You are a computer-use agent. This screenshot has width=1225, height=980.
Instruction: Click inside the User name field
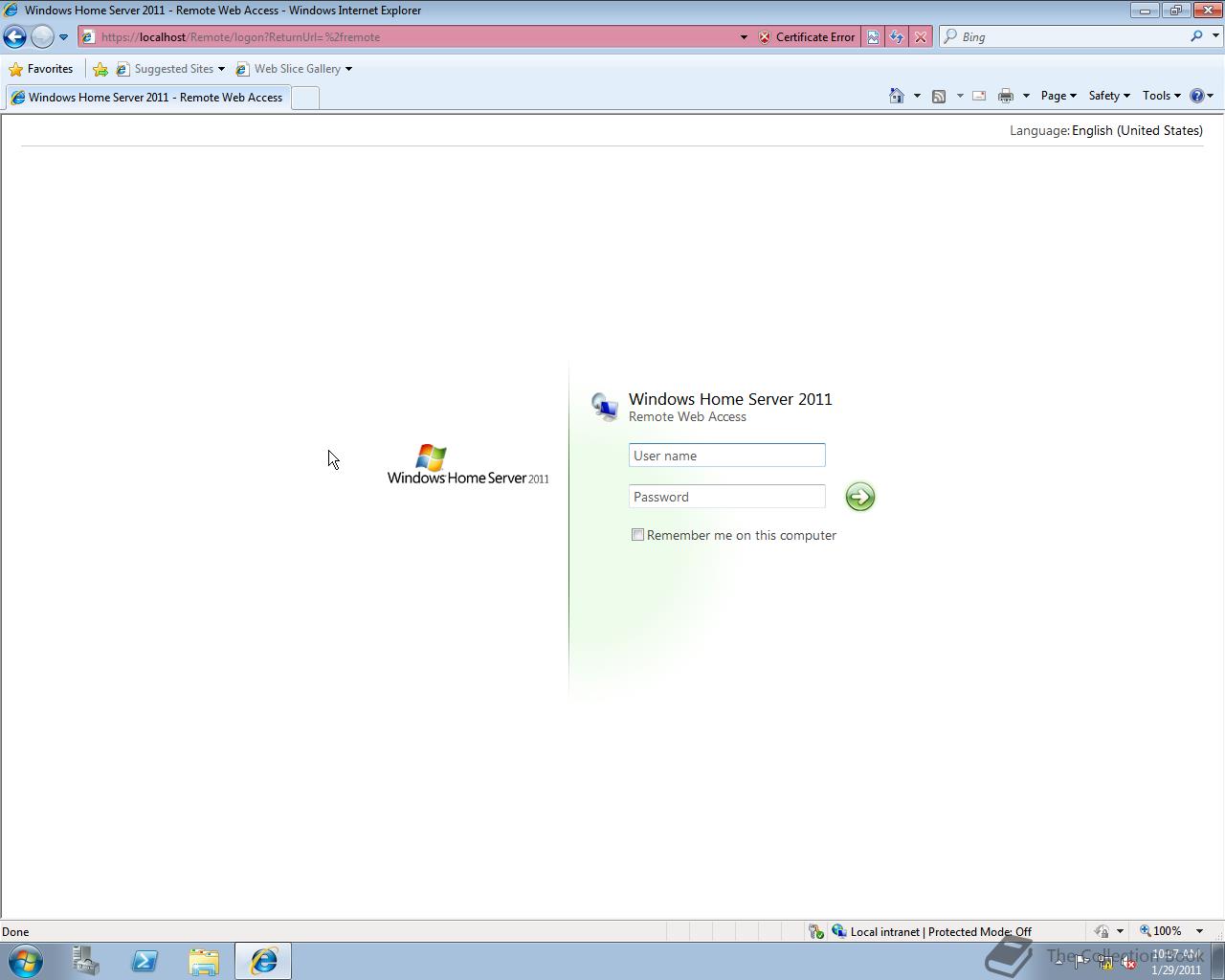726,455
